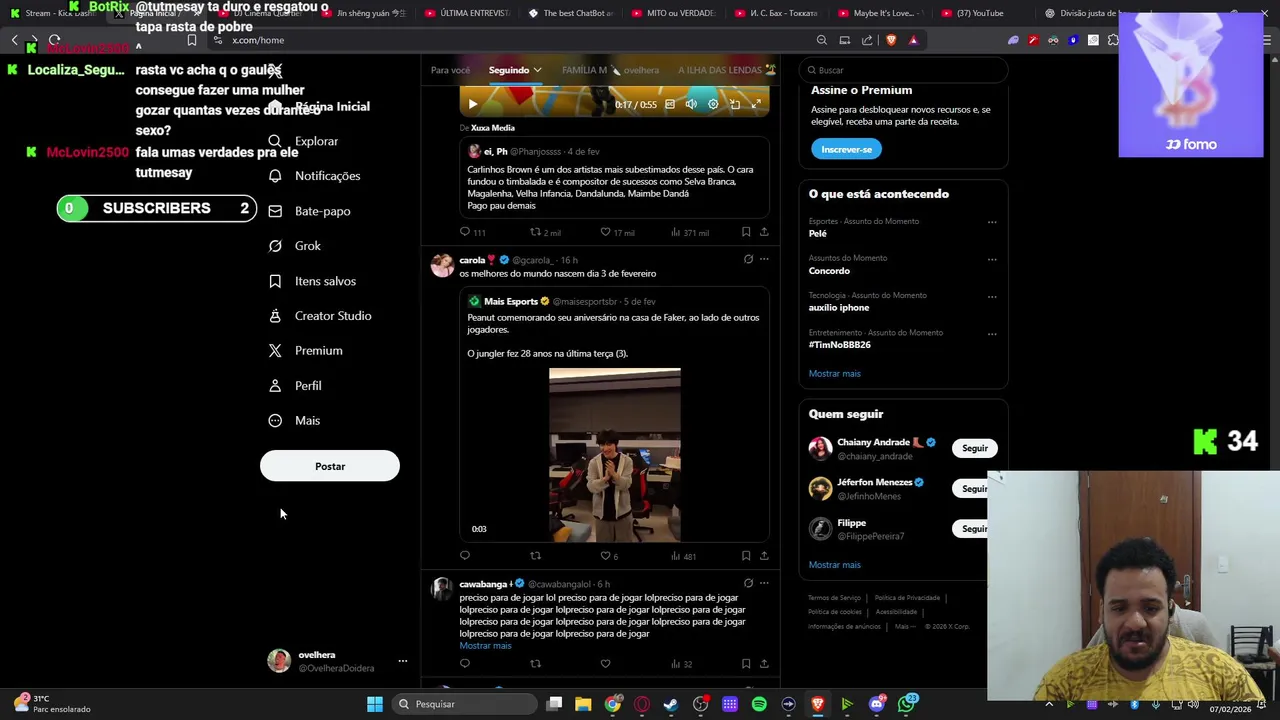
Task: Like the carola post with 6 likes
Action: coord(605,555)
